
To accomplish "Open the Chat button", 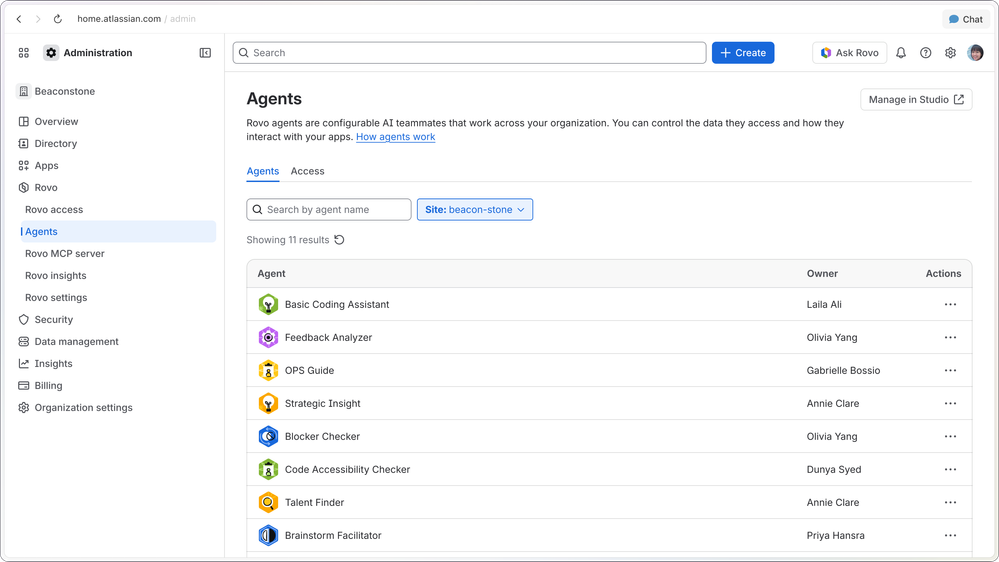I will (965, 19).
